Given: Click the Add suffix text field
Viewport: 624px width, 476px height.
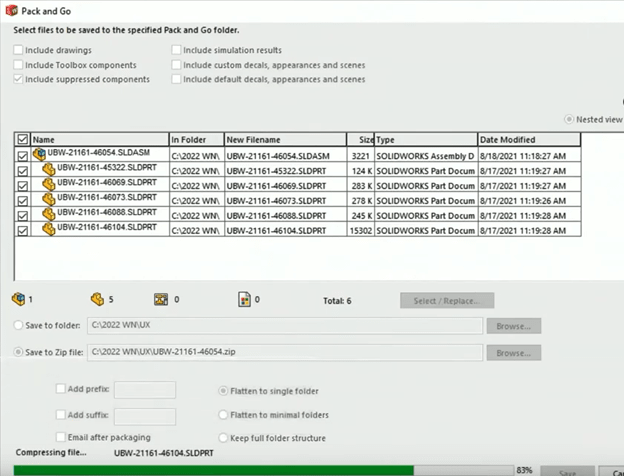Looking at the screenshot, I should [x=145, y=416].
